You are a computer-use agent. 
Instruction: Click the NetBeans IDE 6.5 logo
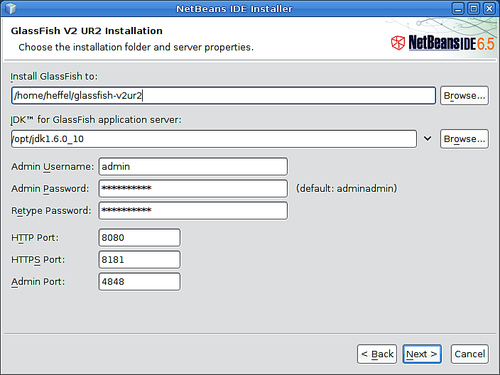coord(443,43)
